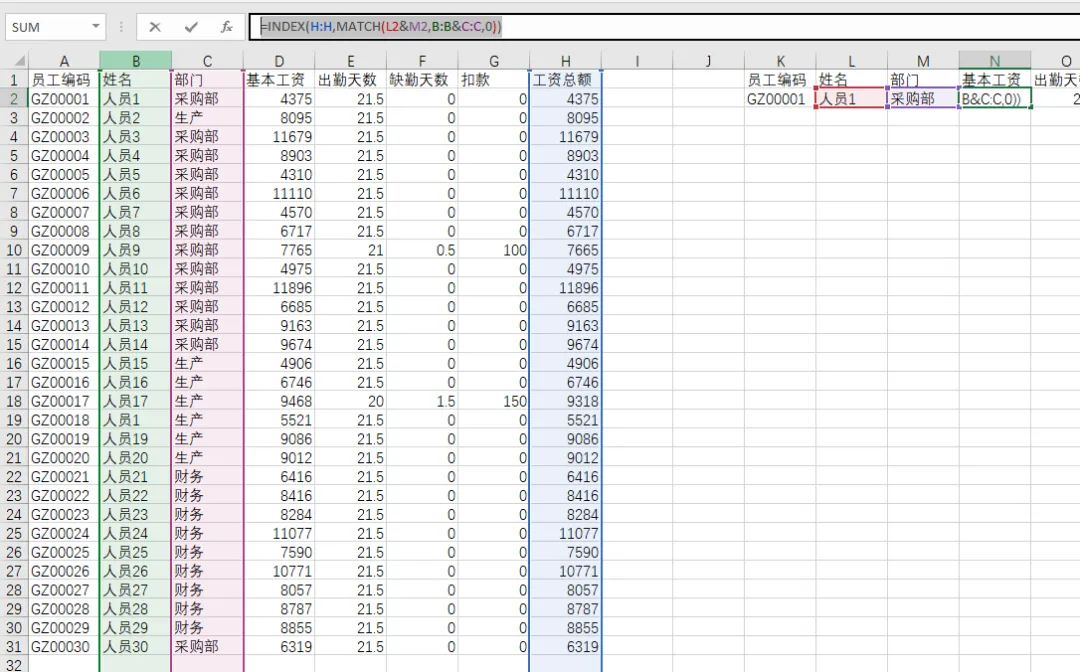Select column K header
The width and height of the screenshot is (1080, 672).
780,61
